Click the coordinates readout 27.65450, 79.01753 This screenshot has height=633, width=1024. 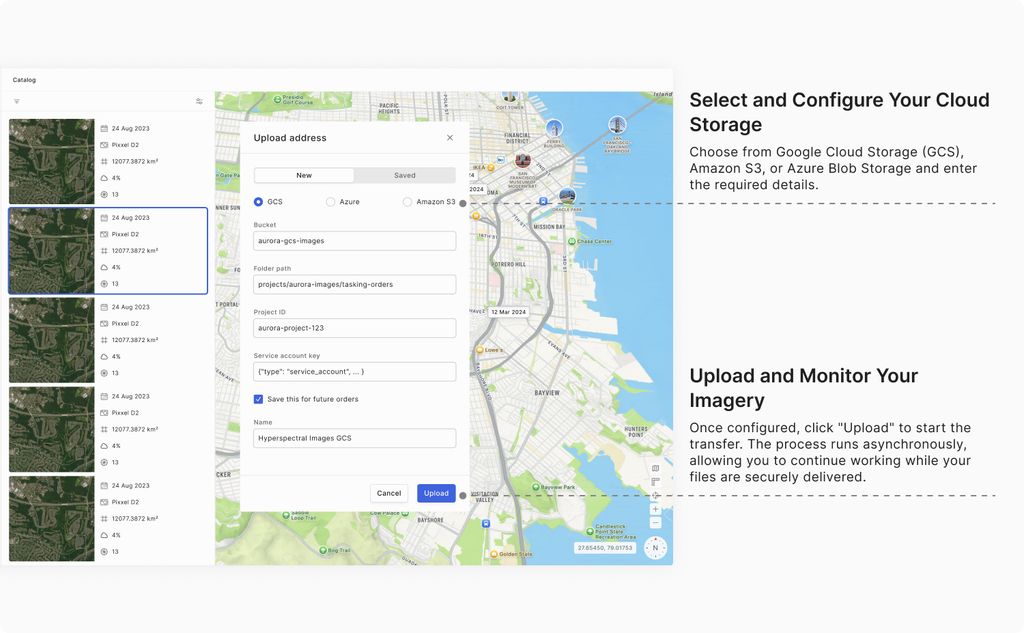605,548
